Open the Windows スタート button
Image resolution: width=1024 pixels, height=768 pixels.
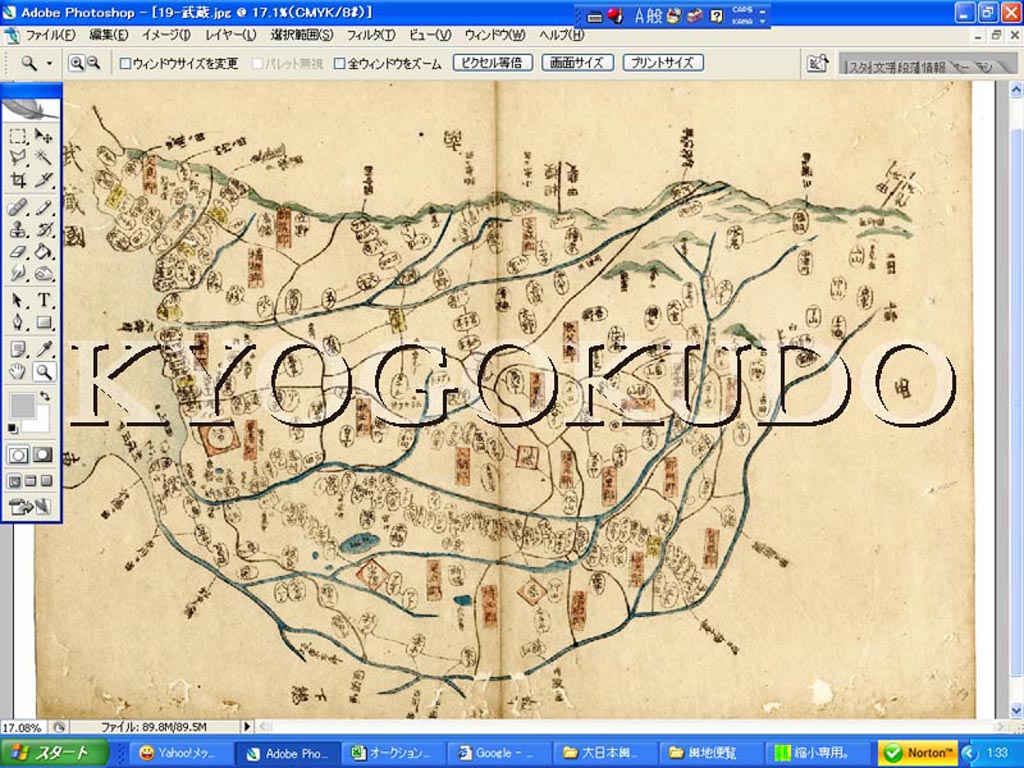tap(55, 753)
